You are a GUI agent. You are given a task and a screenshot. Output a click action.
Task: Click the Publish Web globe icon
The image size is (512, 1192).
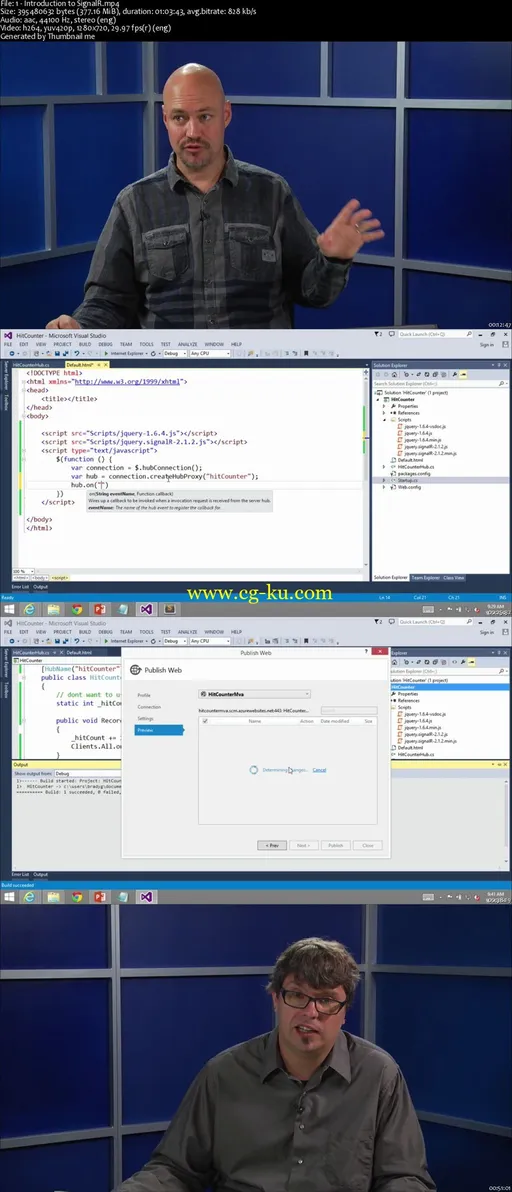[136, 670]
